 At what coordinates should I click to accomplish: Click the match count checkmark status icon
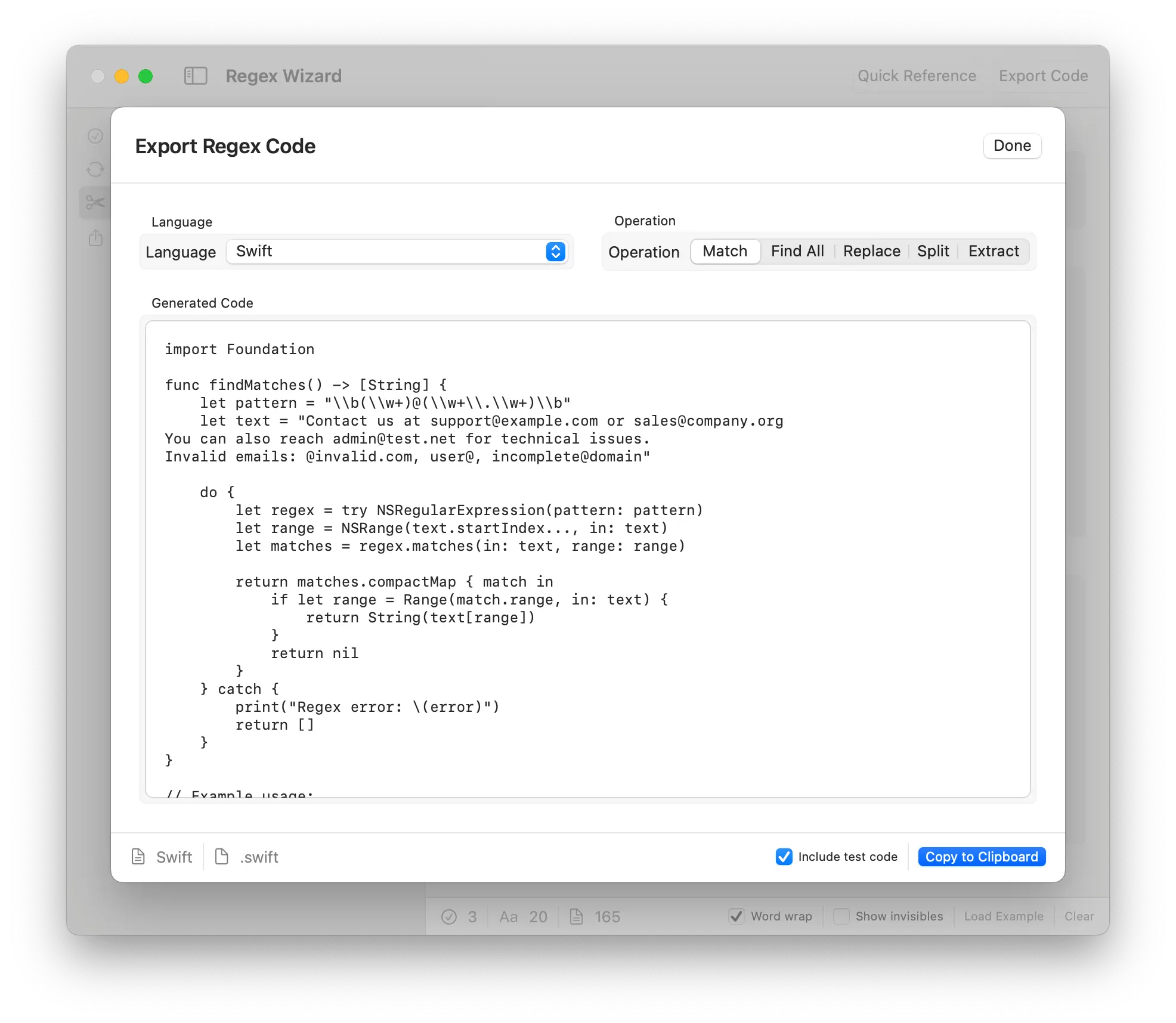[x=449, y=916]
